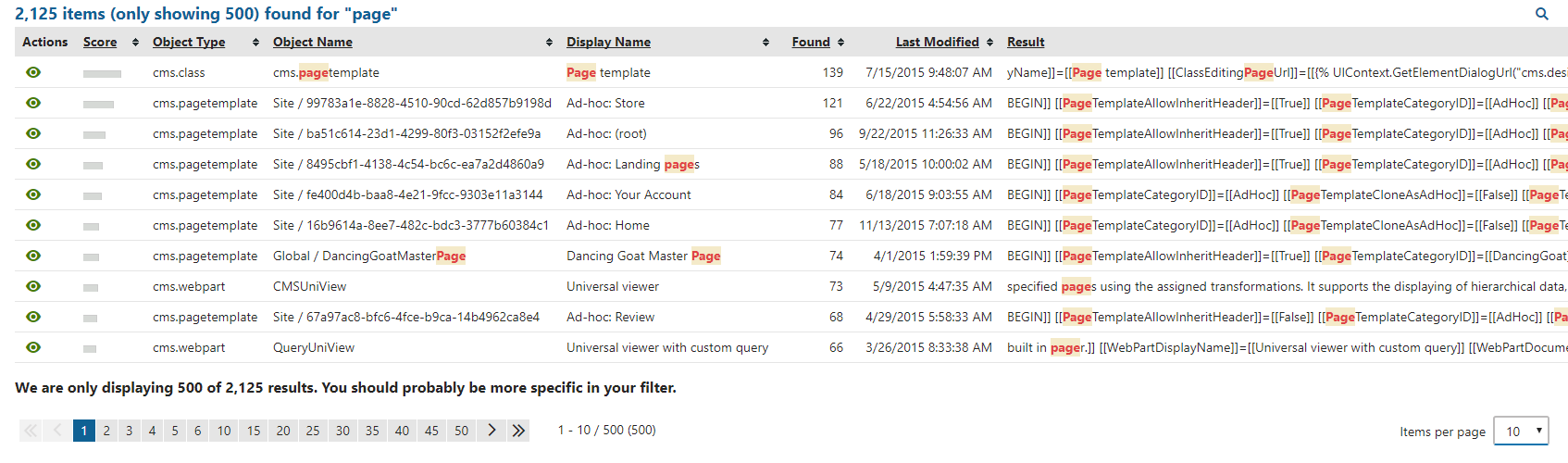Sort by Display Name header
This screenshot has height=463, width=1568.
608,42
